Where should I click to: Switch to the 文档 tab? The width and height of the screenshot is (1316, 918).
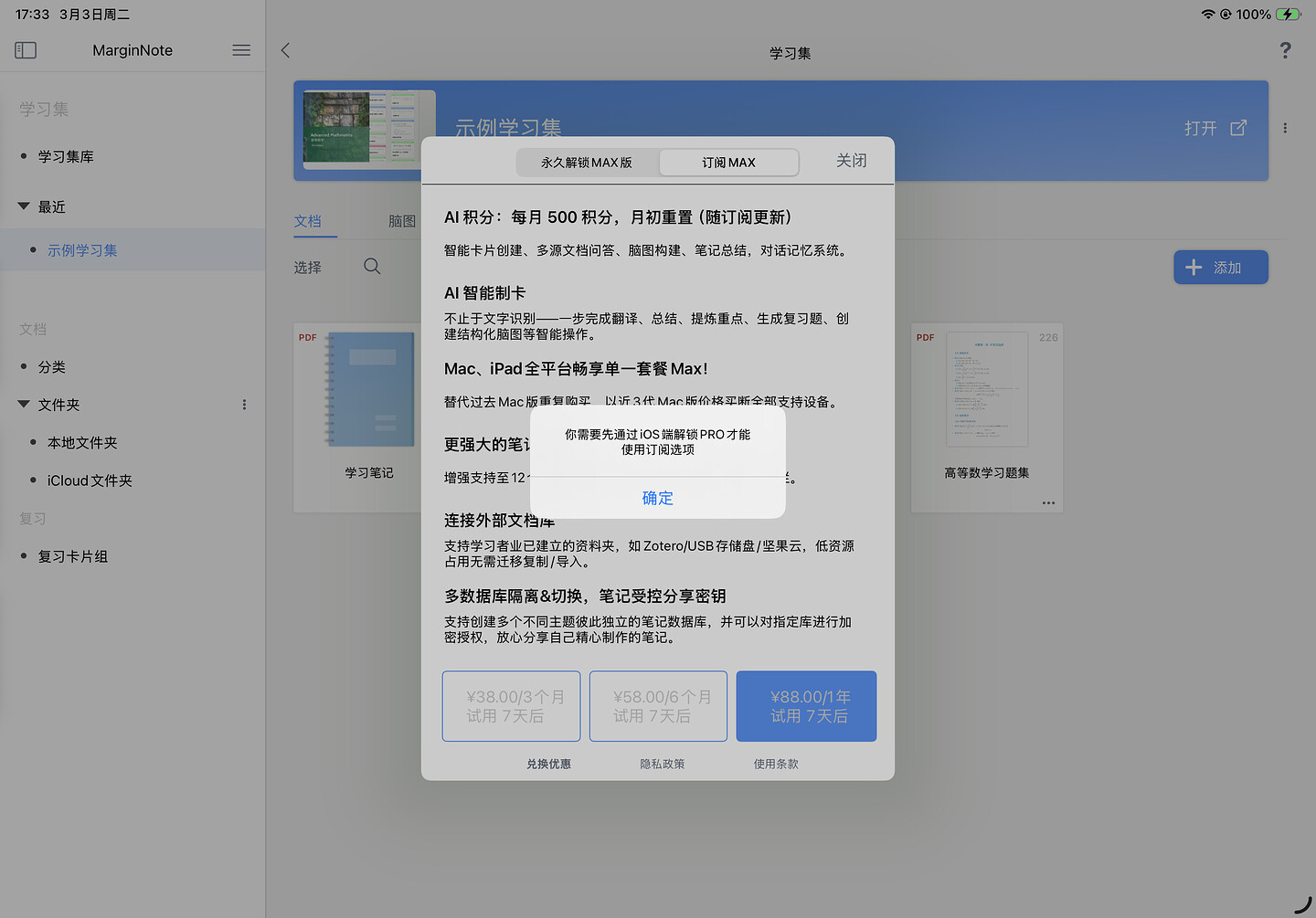tap(308, 221)
